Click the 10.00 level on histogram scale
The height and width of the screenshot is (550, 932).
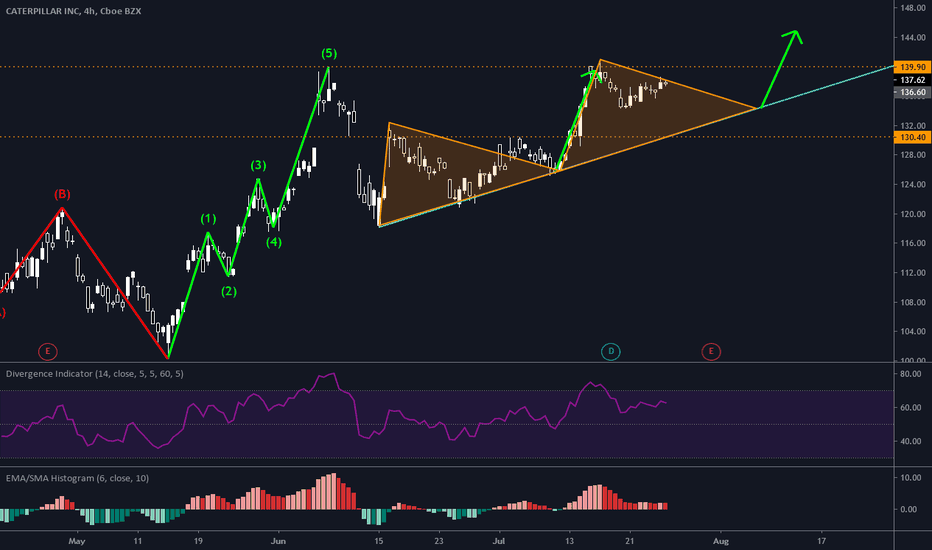coord(911,478)
